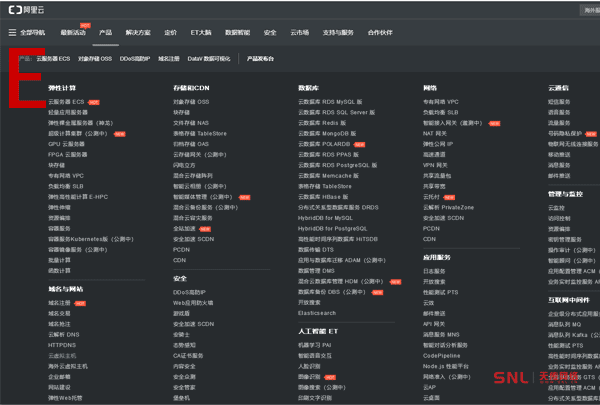This screenshot has height=405, width=600.
Task: Open 海外云虚拟主机 link
Action: [x=68, y=366]
